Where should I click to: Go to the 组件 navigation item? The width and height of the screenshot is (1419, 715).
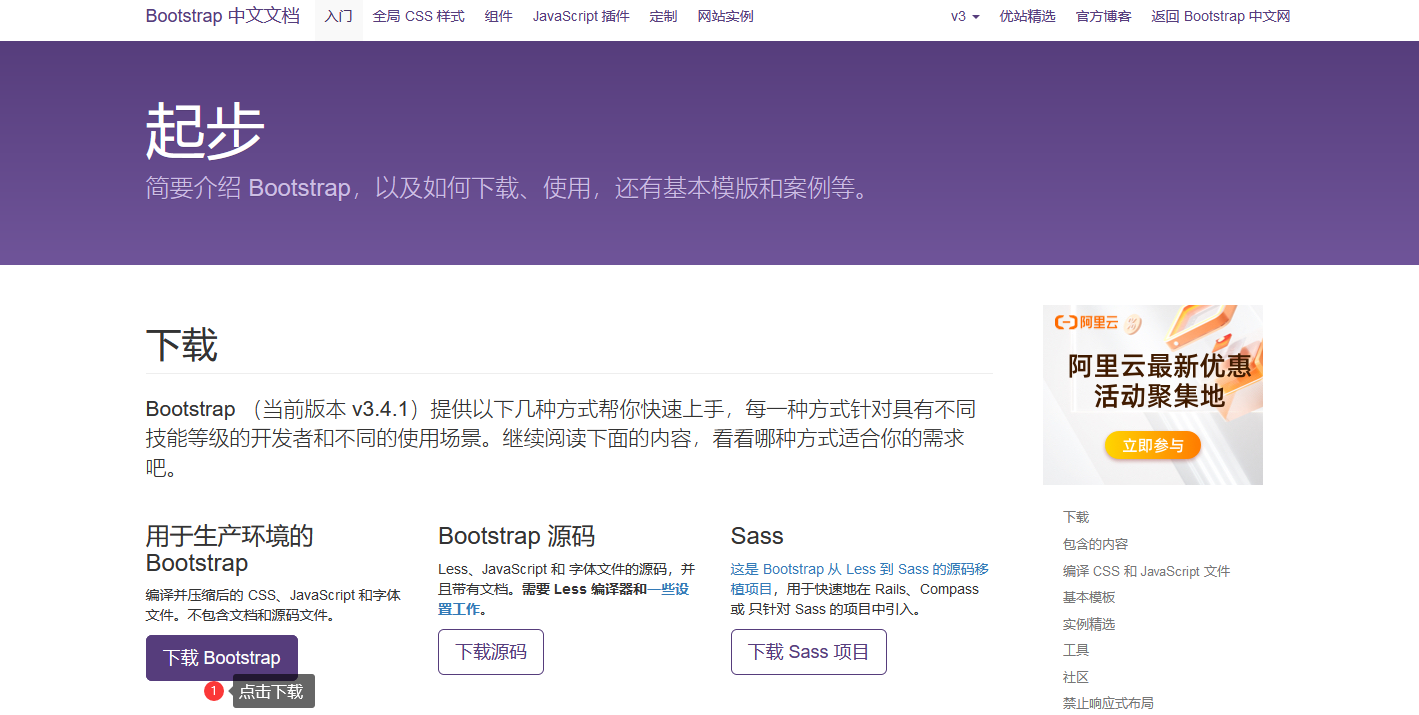498,16
